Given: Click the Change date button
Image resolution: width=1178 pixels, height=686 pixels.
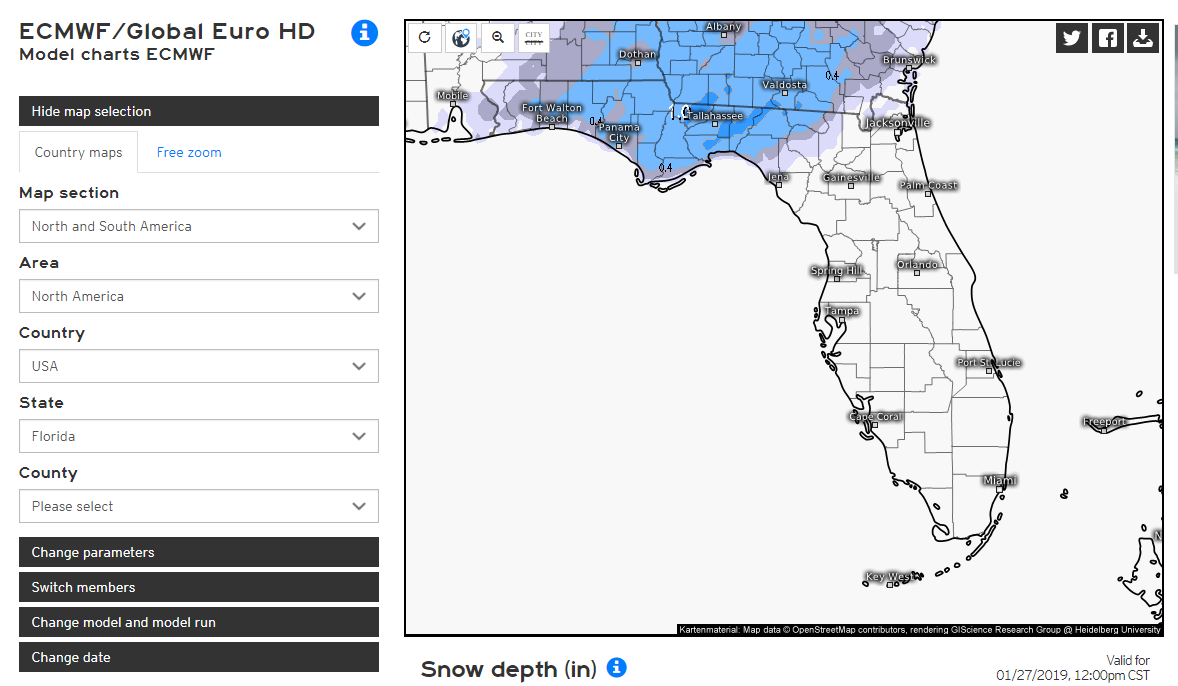Looking at the screenshot, I should [199, 657].
